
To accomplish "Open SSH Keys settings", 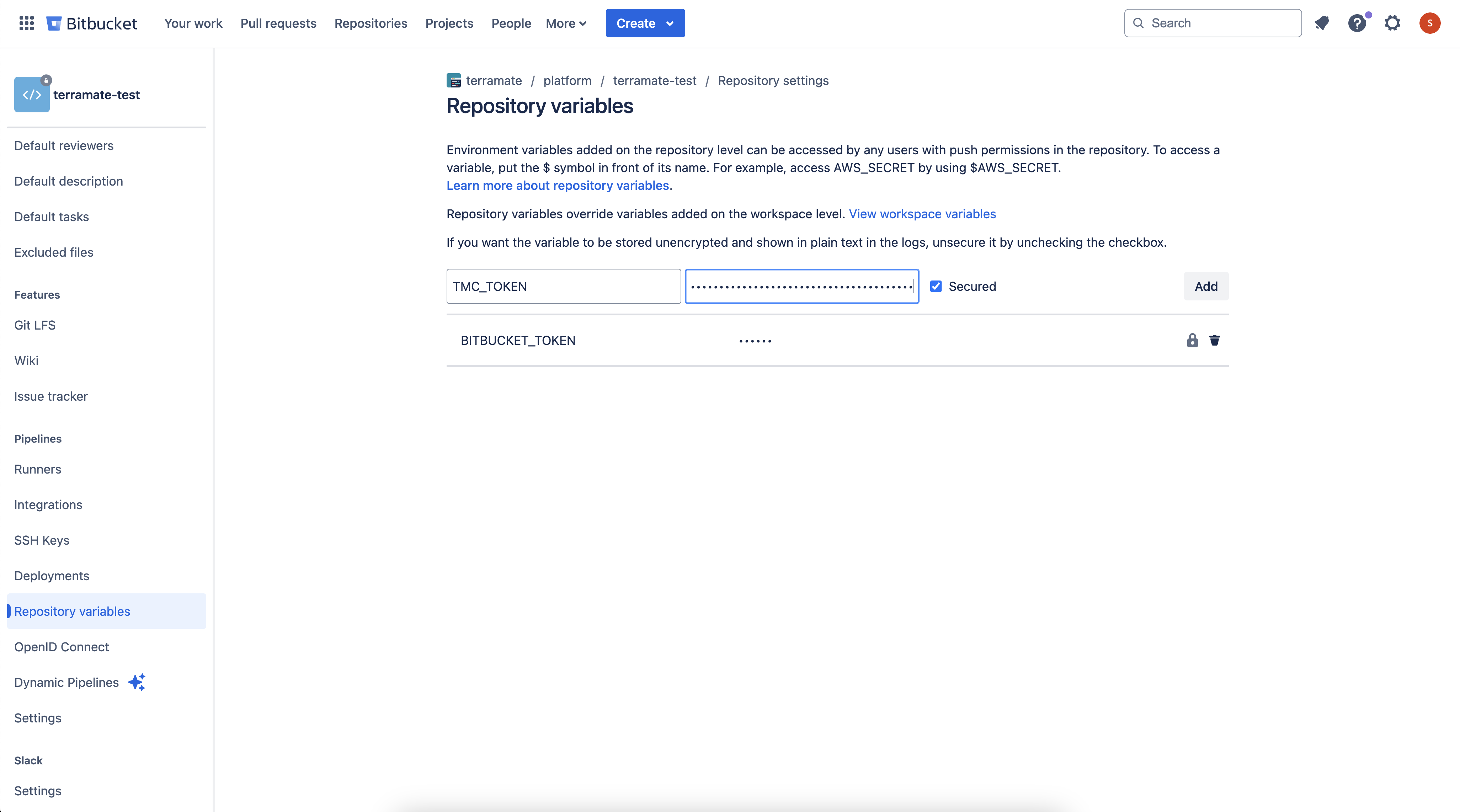I will pyautogui.click(x=42, y=540).
